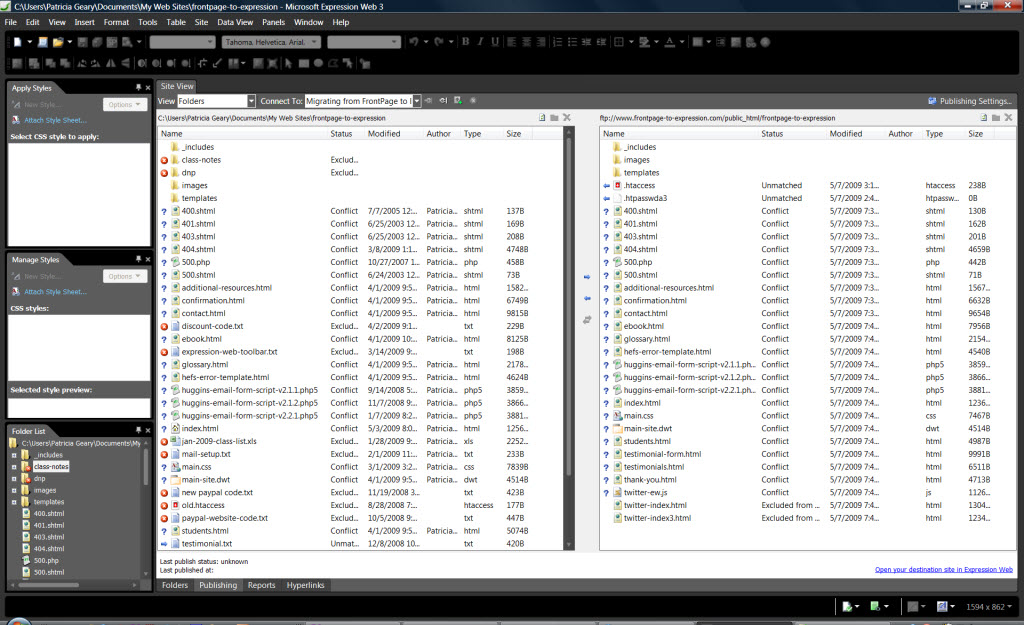Click delete X icon in remote site pane
1024x625 pixels.
(x=1008, y=118)
